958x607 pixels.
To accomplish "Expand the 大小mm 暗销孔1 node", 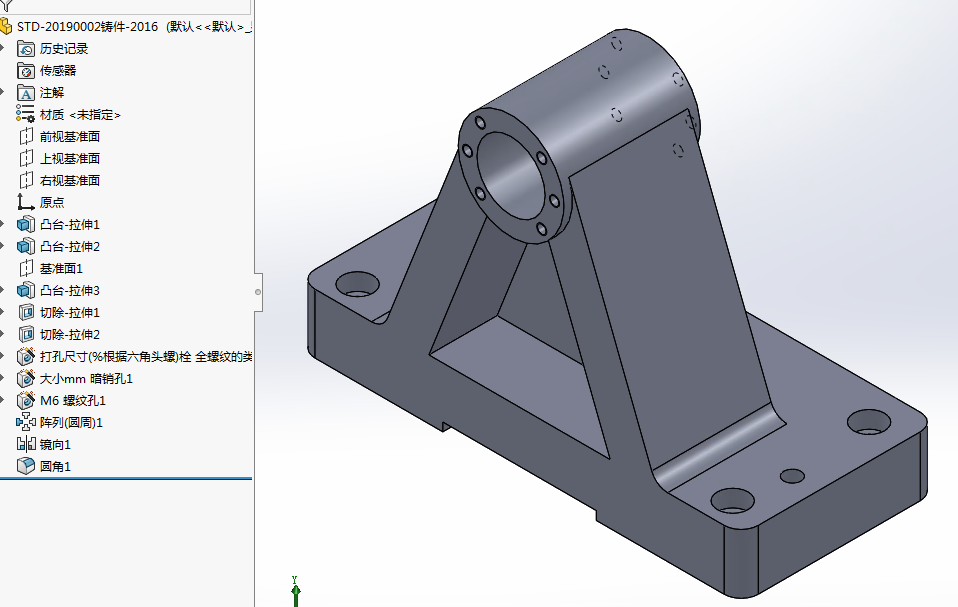I will point(3,378).
